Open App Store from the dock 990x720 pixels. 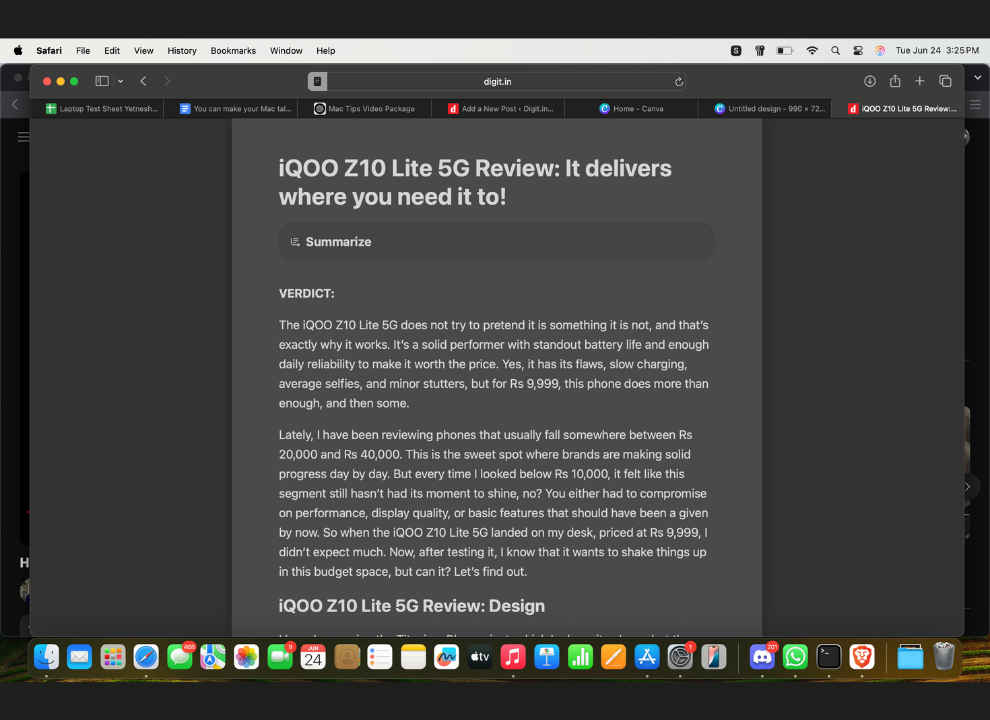[x=647, y=657]
